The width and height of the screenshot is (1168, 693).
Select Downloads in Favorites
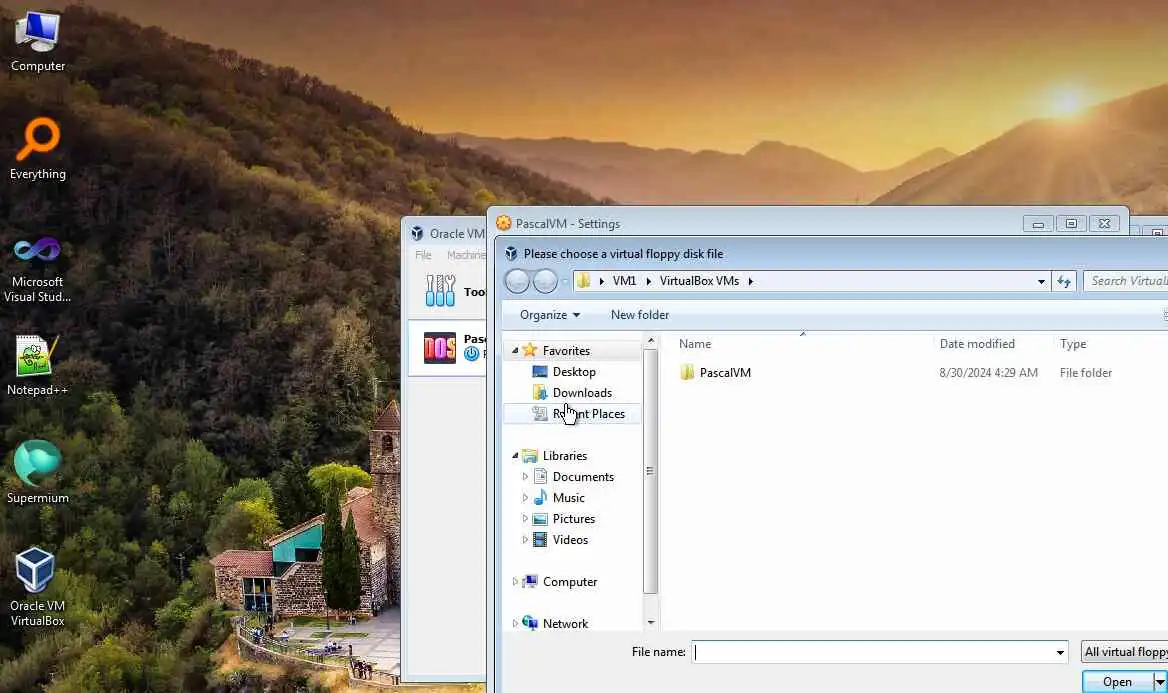pyautogui.click(x=582, y=392)
